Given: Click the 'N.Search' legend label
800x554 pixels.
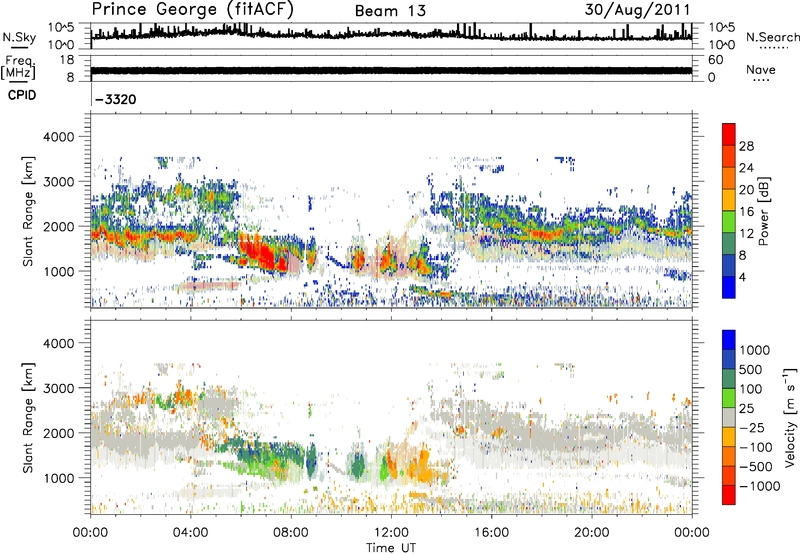Looking at the screenshot, I should [772, 37].
